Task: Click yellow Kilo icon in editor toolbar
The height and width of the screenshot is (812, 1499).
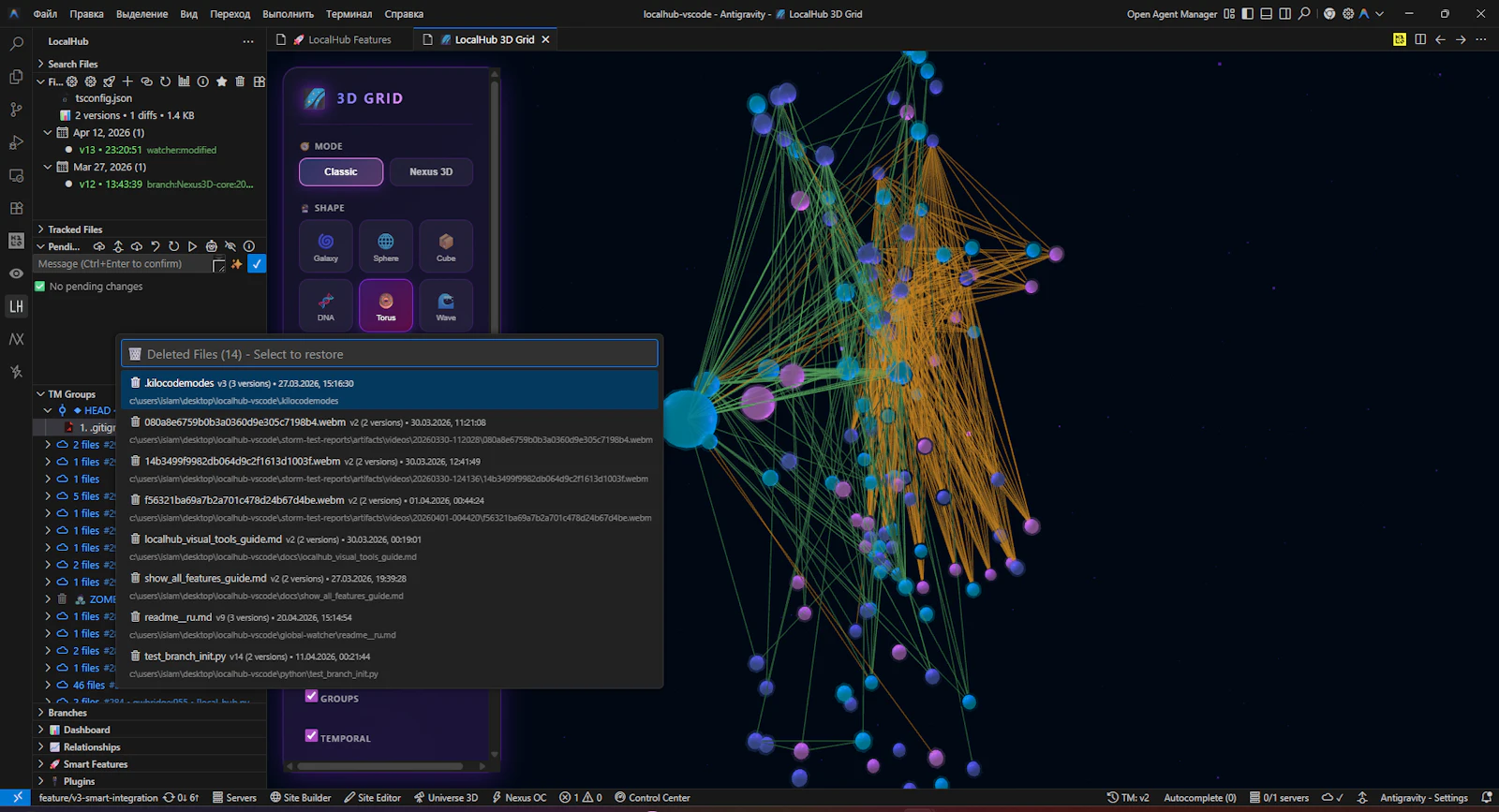Action: click(1400, 39)
